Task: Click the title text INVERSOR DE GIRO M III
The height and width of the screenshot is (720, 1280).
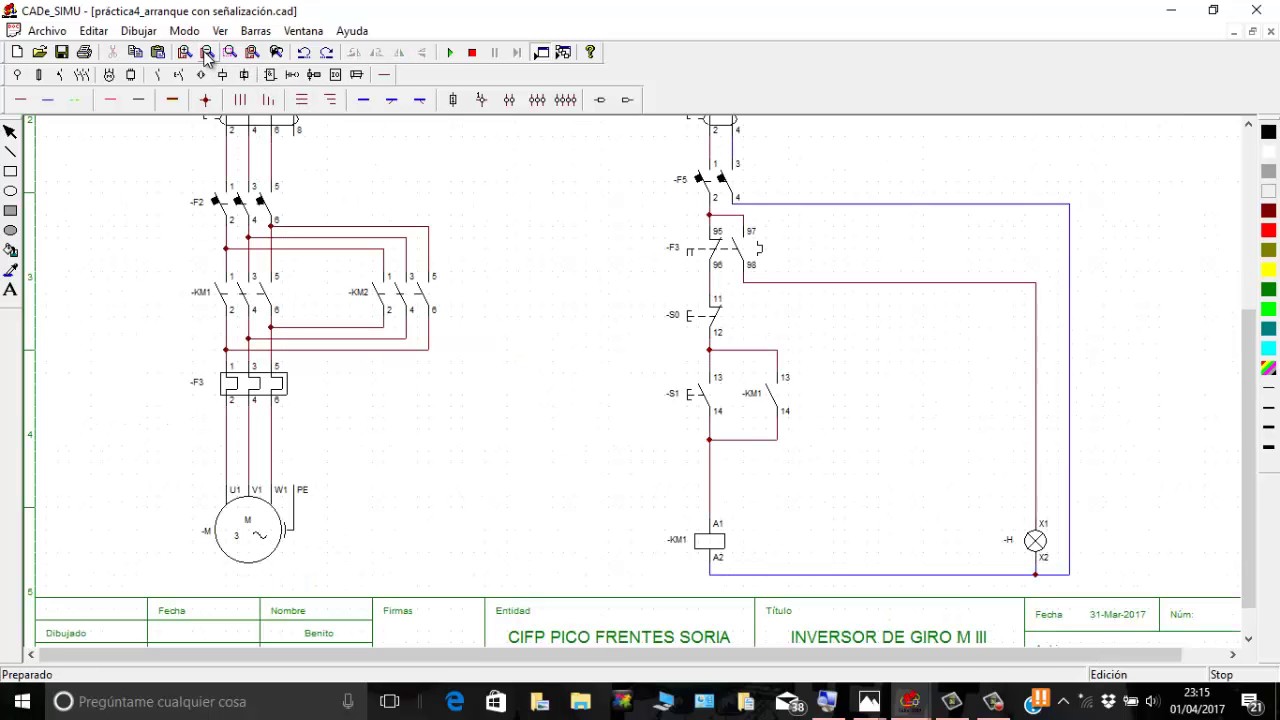Action: (888, 637)
